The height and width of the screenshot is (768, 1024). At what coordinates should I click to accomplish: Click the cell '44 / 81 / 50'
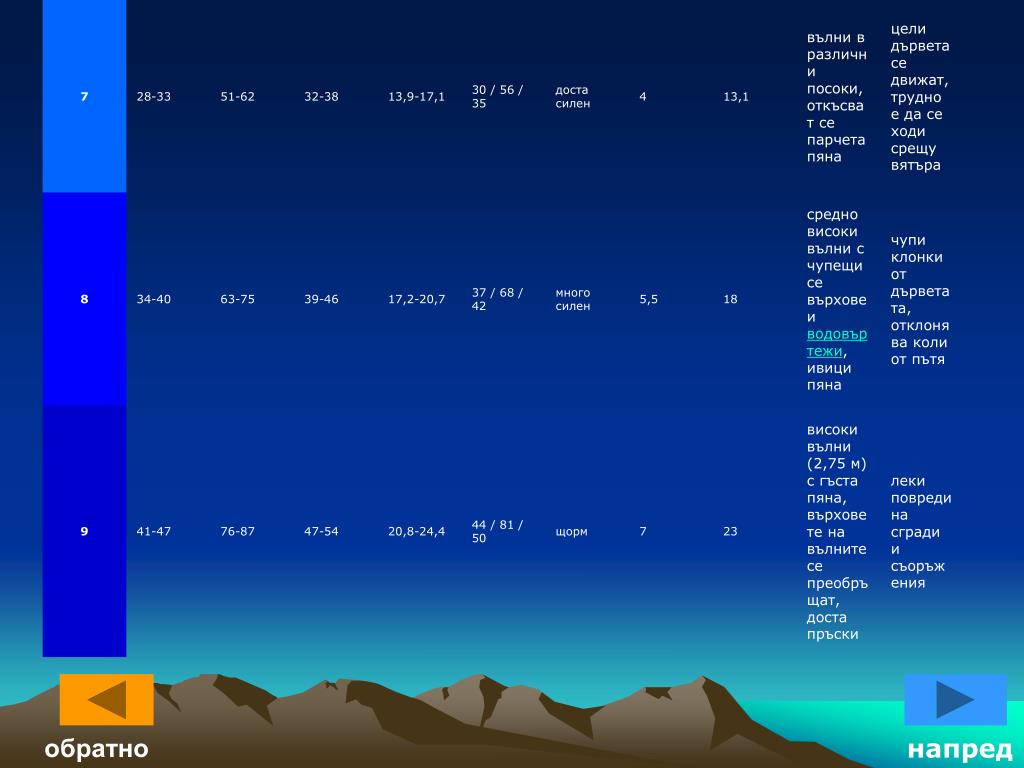498,531
